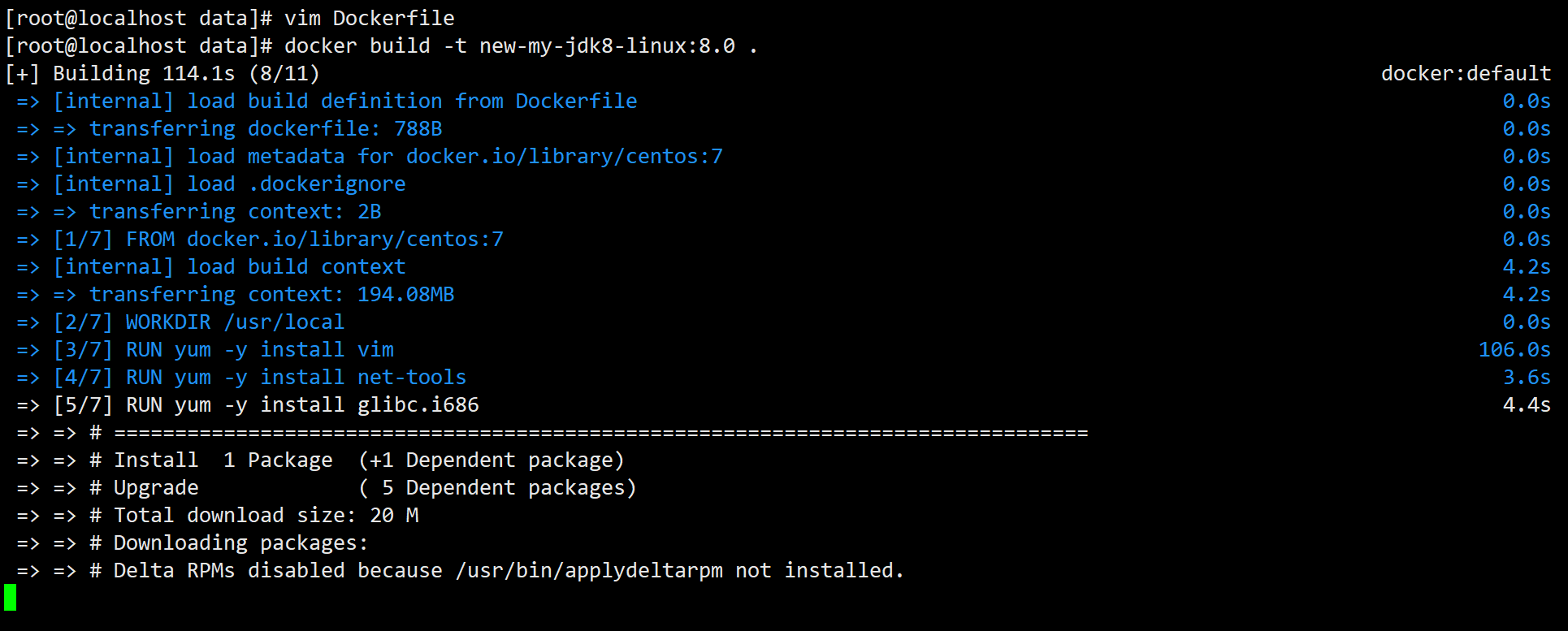The image size is (1568, 631).
Task: Click the "[2/7] WORKDIR /usr/local" step
Action: click(199, 322)
